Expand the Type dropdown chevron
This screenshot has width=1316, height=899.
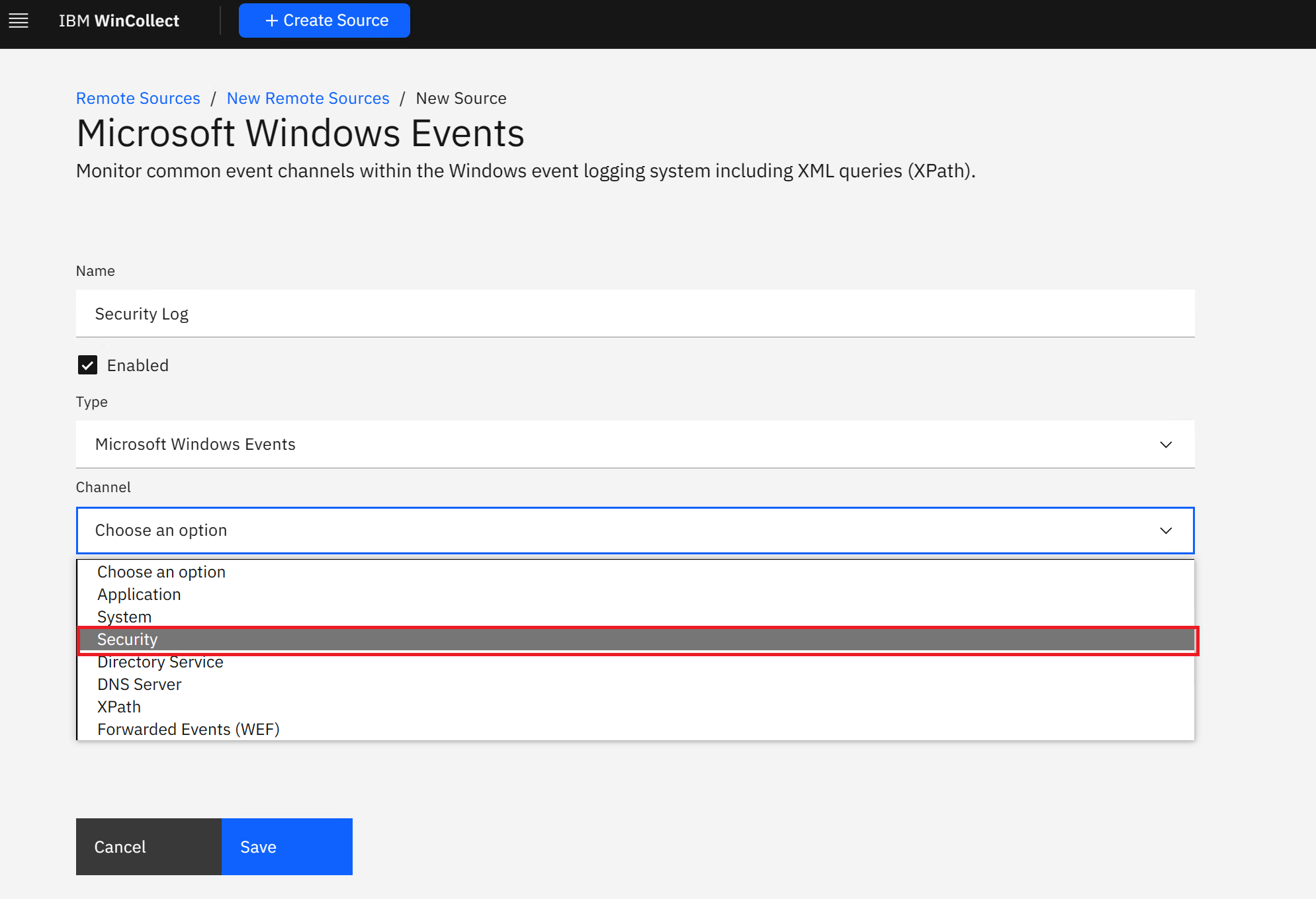(1166, 445)
